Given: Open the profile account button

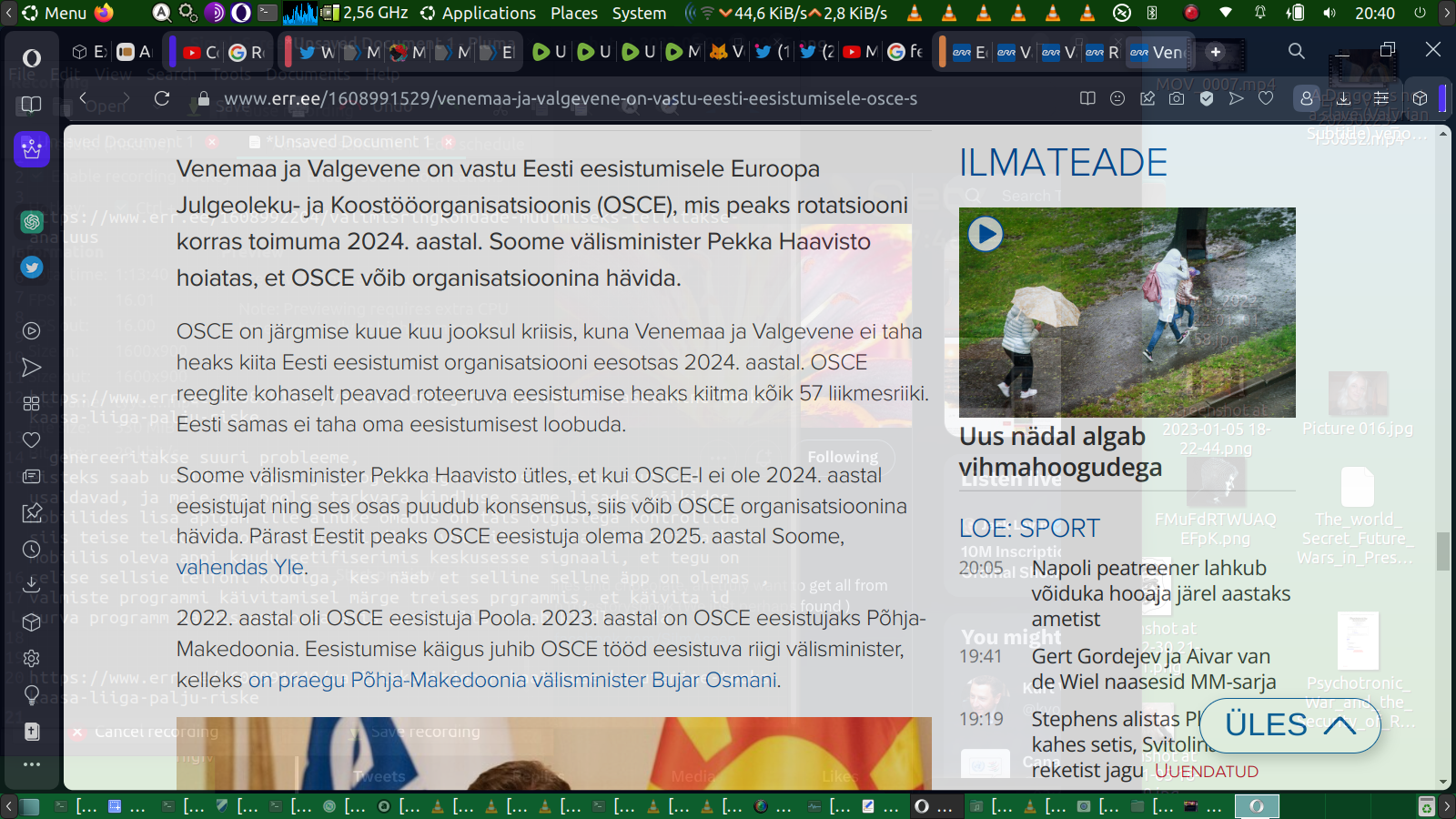Looking at the screenshot, I should click(x=1307, y=98).
